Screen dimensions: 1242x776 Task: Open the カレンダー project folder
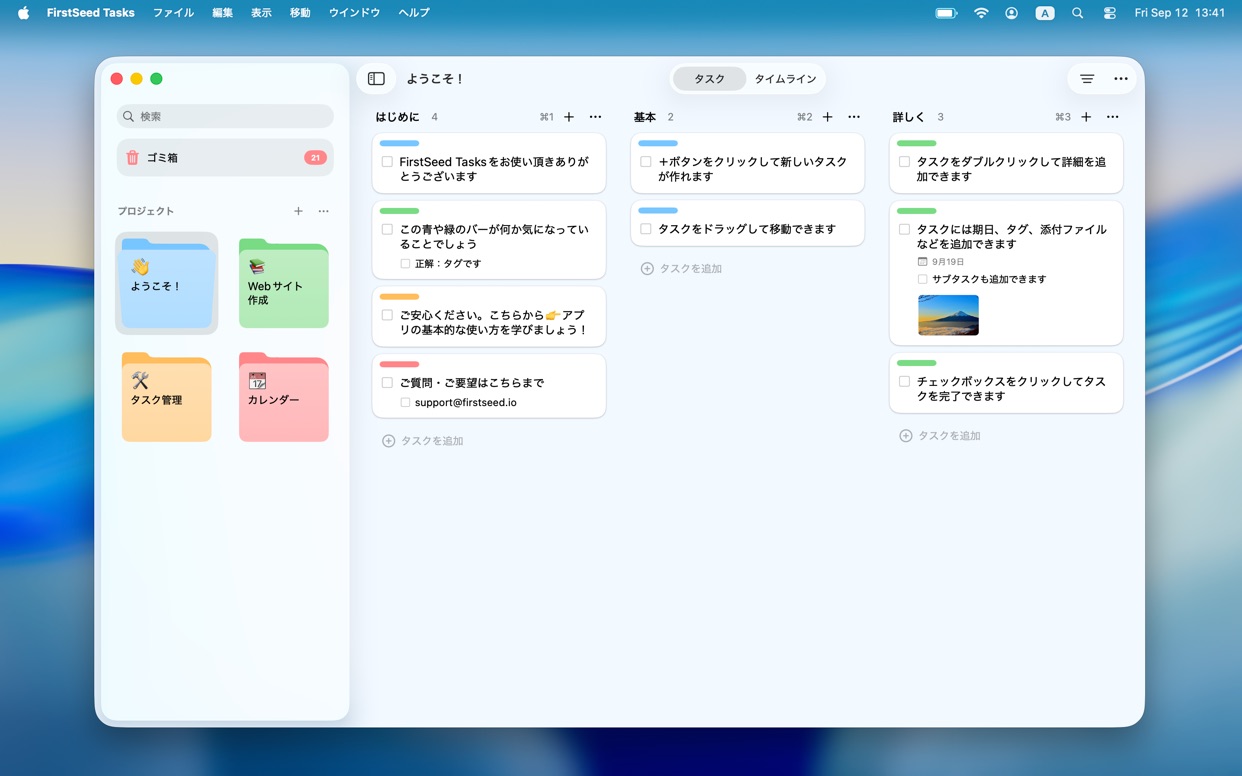tap(284, 397)
